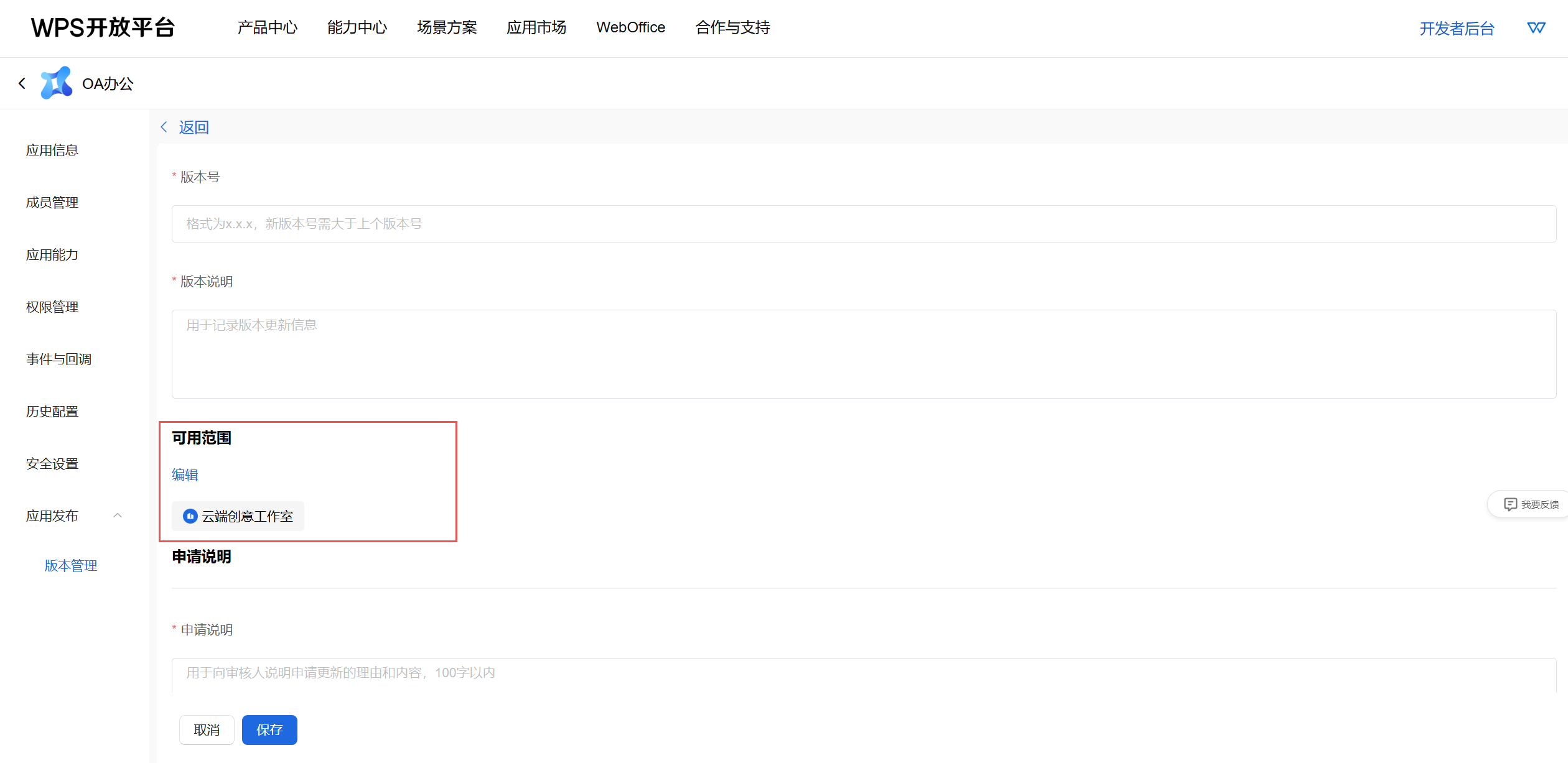Open 能力中心 in top navigation
Image resolution: width=1568 pixels, height=763 pixels.
click(x=357, y=27)
